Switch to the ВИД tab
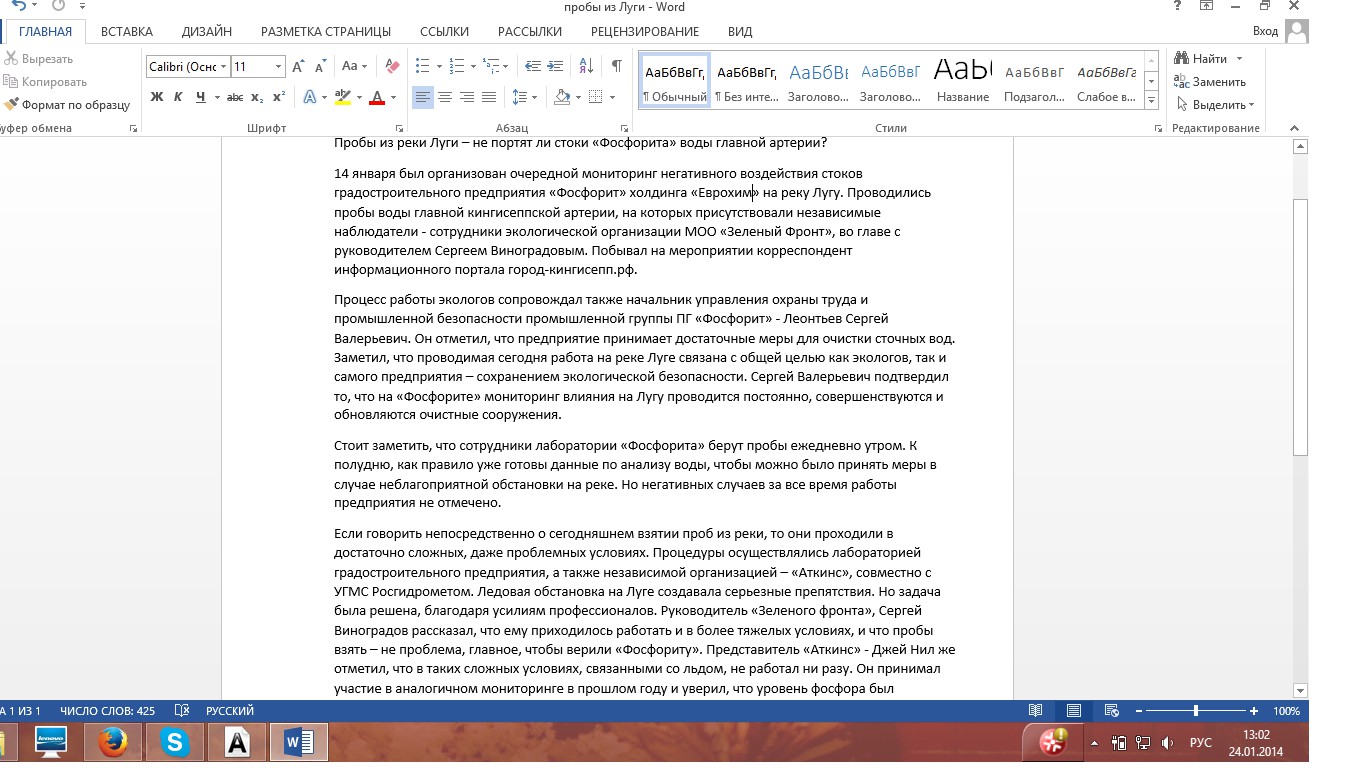Image resolution: width=1366 pixels, height=768 pixels. click(740, 31)
